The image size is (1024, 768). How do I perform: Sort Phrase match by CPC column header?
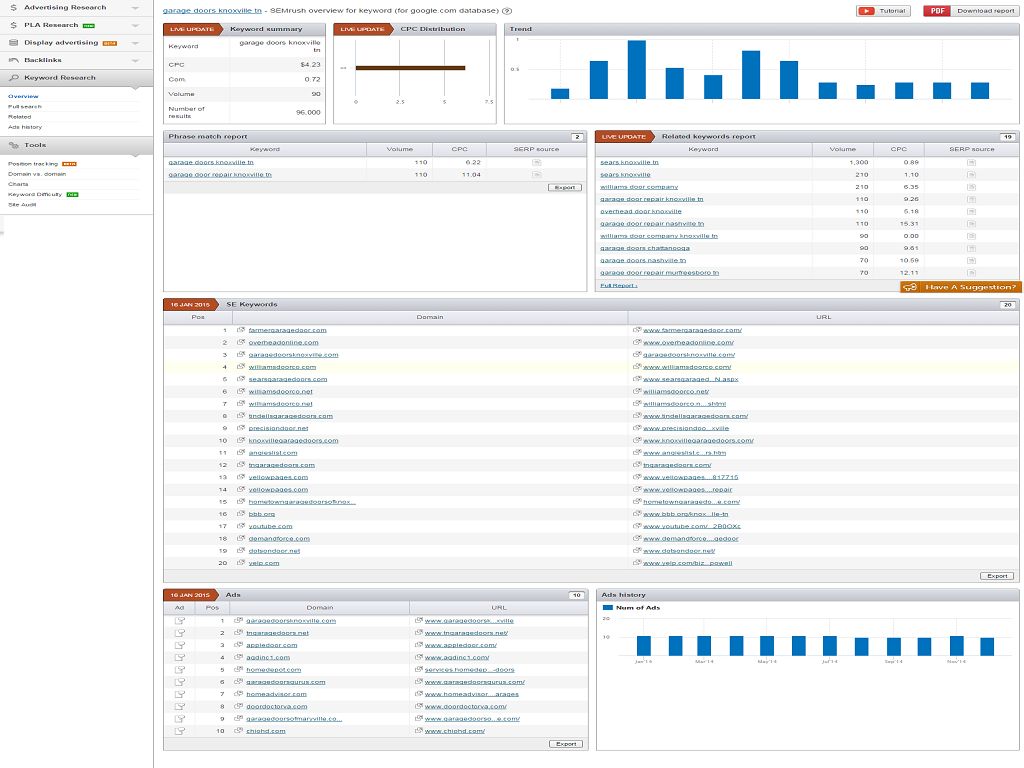459,149
